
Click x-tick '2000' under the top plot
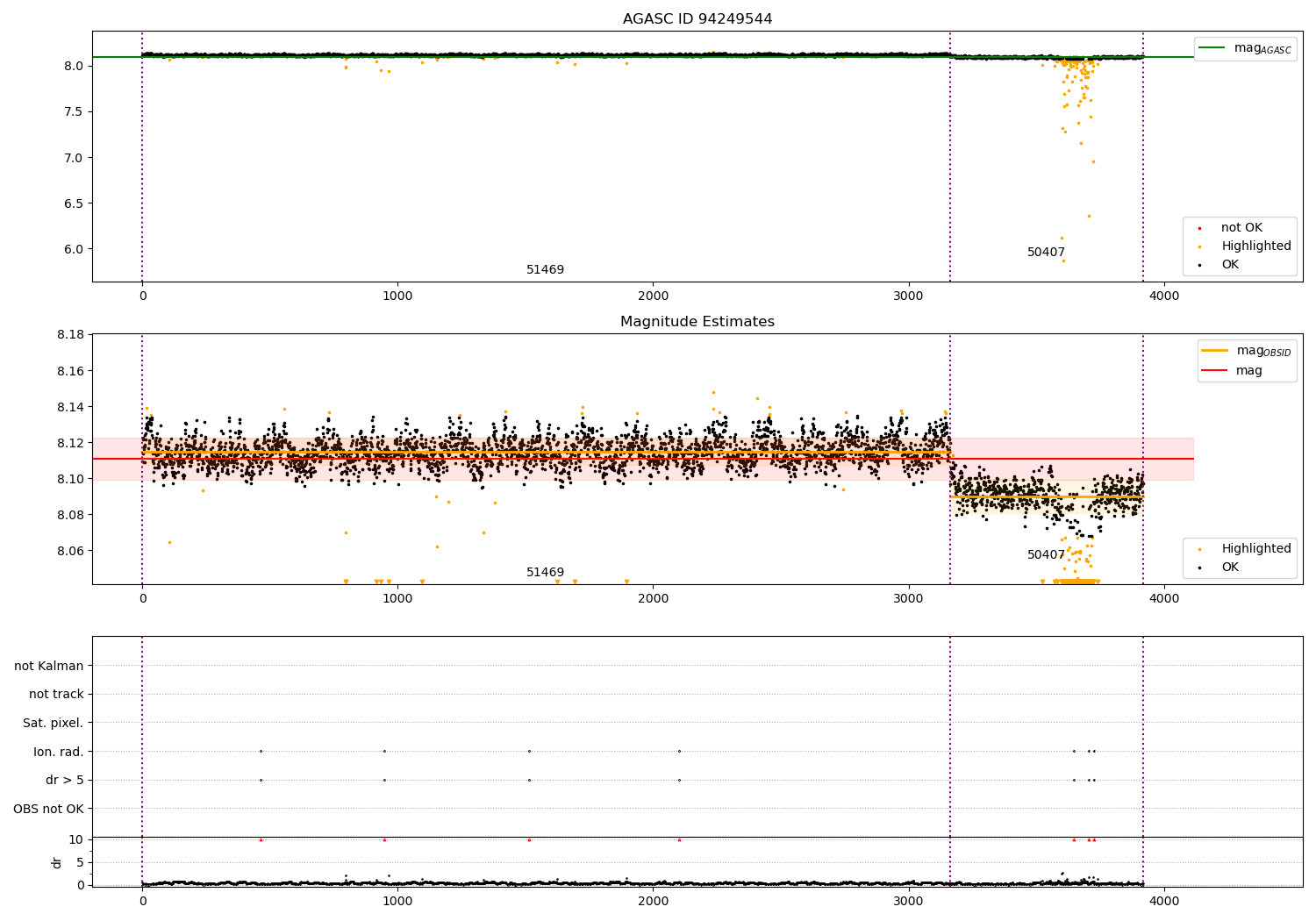tap(653, 296)
